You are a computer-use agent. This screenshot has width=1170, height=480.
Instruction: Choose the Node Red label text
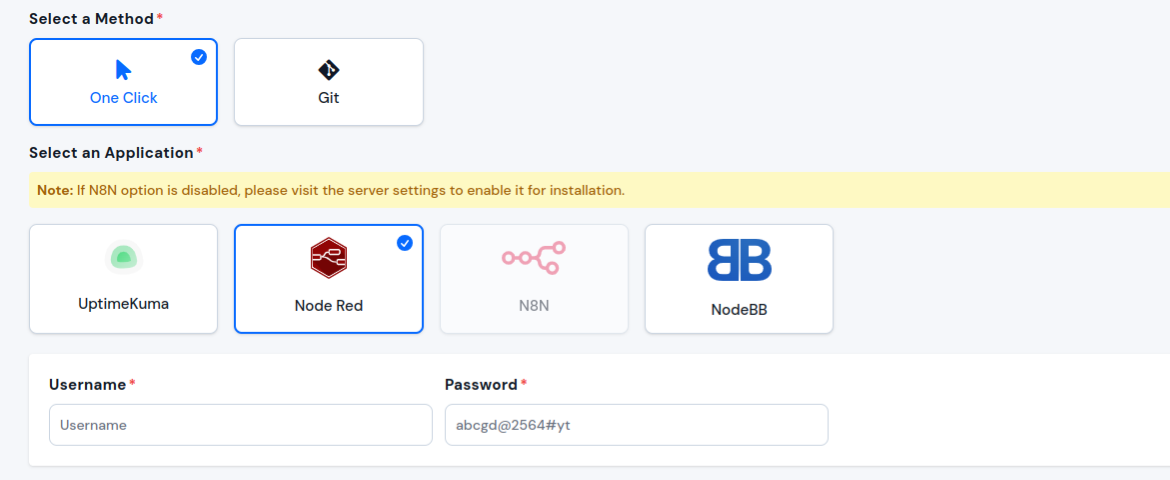coord(329,306)
